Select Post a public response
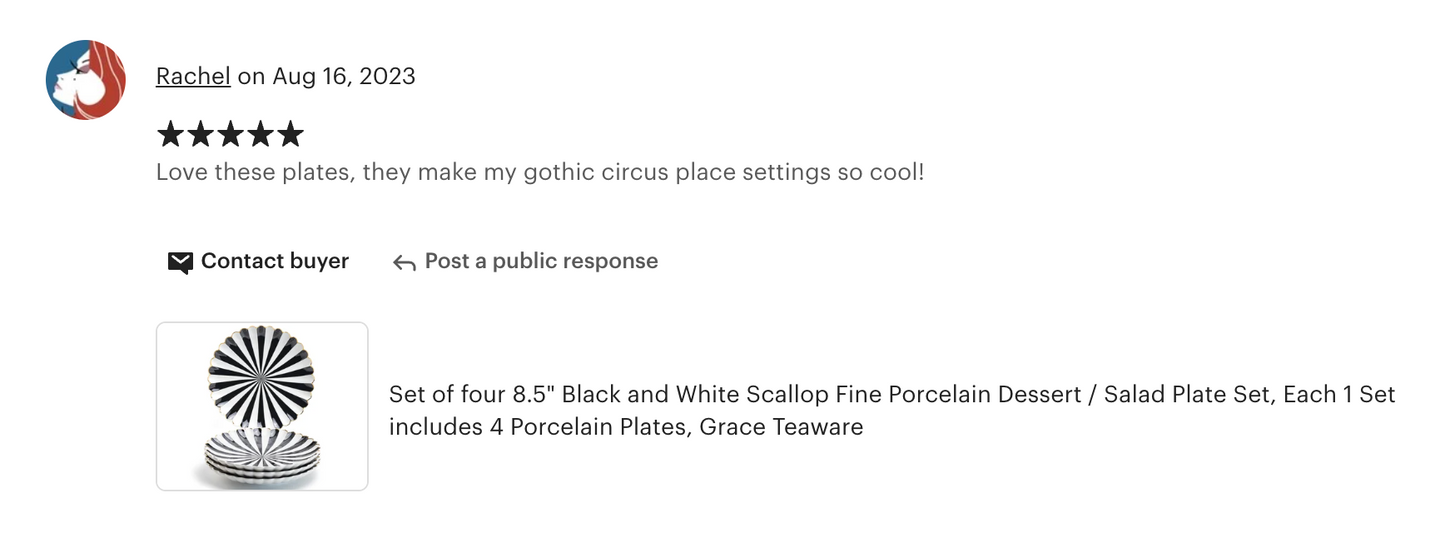 pyautogui.click(x=541, y=261)
